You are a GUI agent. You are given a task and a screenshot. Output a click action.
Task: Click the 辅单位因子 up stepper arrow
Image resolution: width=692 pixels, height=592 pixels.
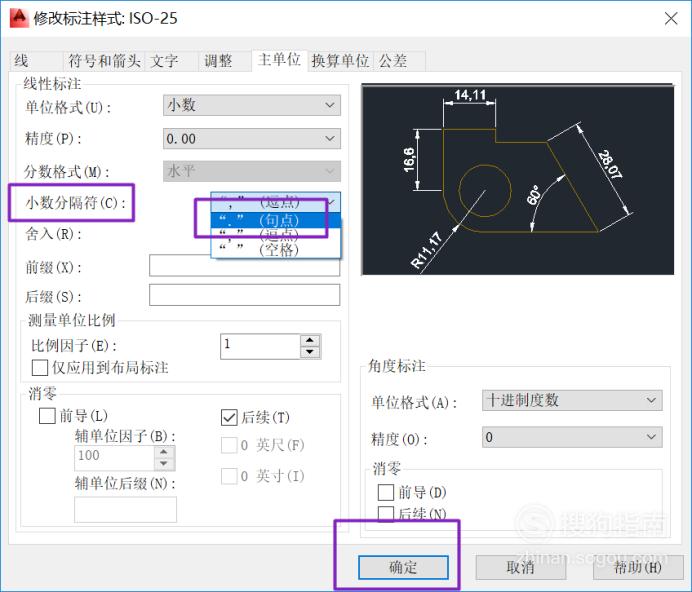tap(164, 452)
